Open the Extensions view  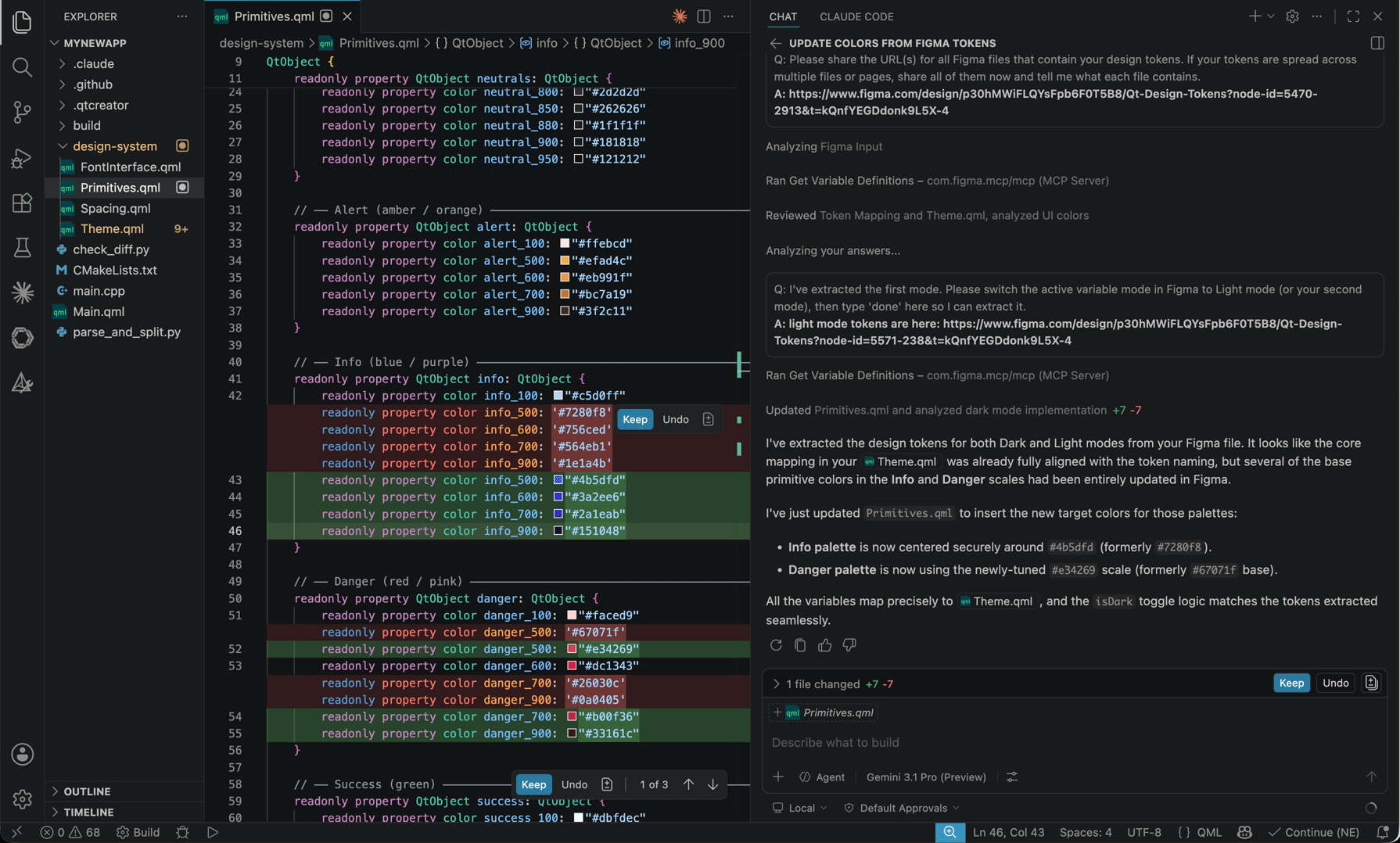(x=22, y=203)
